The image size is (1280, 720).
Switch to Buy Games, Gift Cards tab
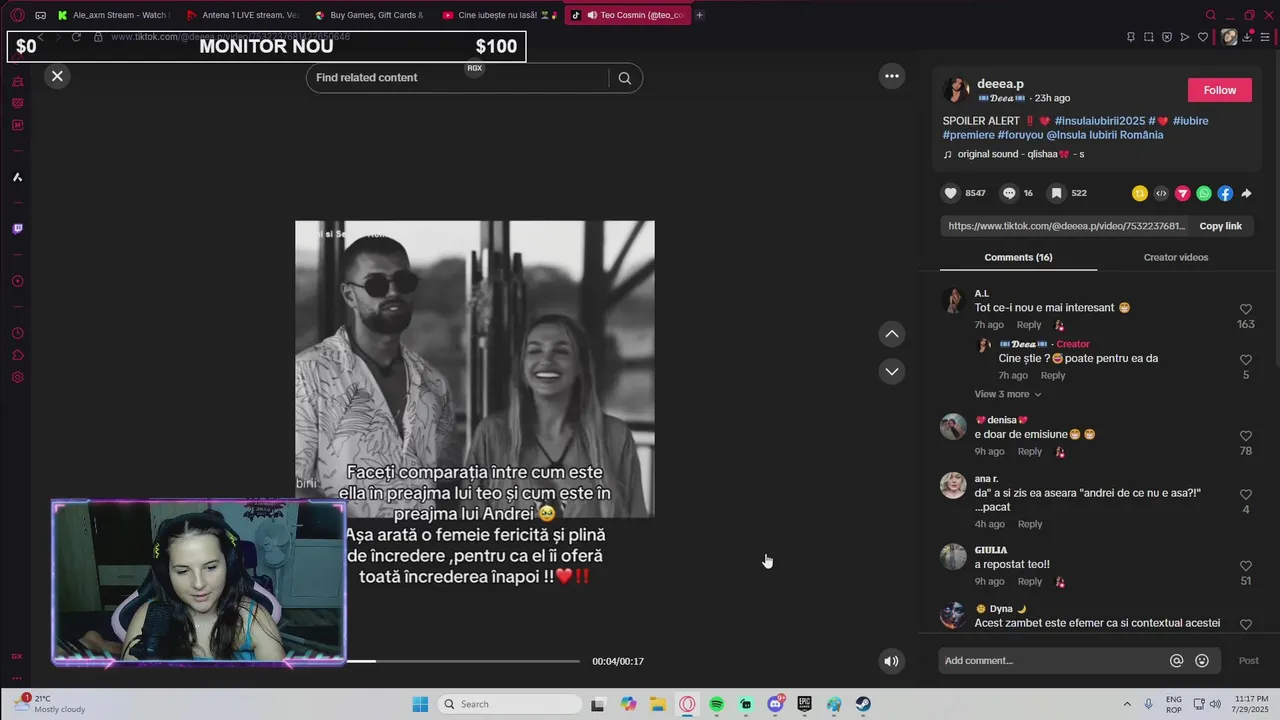click(x=370, y=15)
